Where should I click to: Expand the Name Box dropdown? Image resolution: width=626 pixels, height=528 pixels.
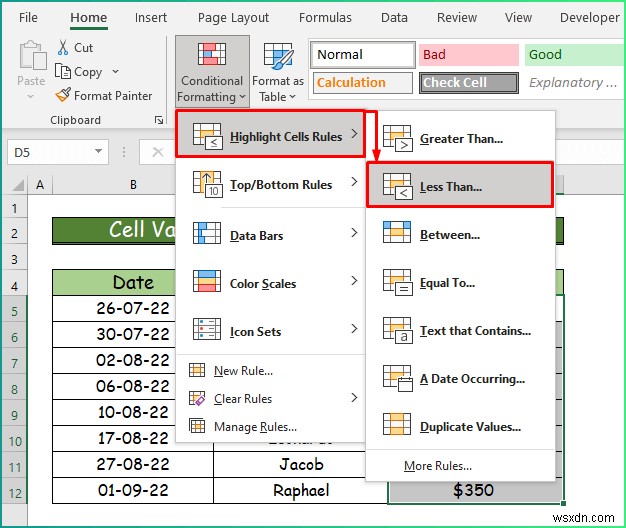coord(98,152)
